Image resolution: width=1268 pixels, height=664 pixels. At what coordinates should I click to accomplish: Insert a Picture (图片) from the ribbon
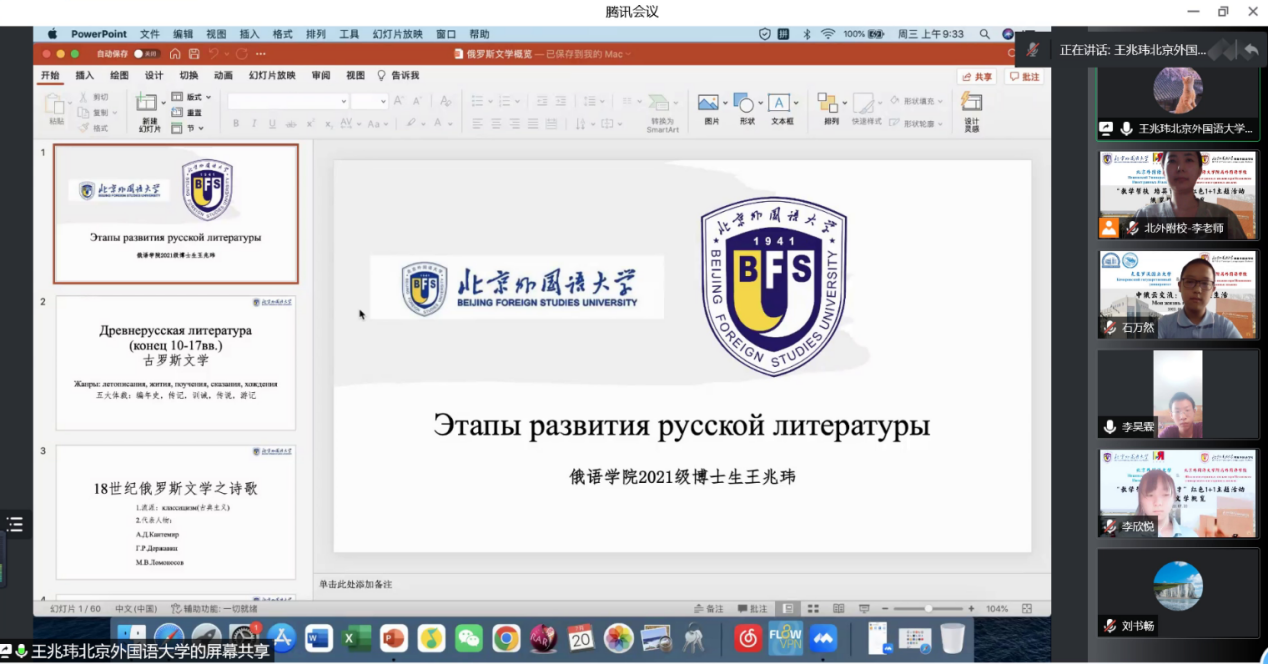point(708,103)
